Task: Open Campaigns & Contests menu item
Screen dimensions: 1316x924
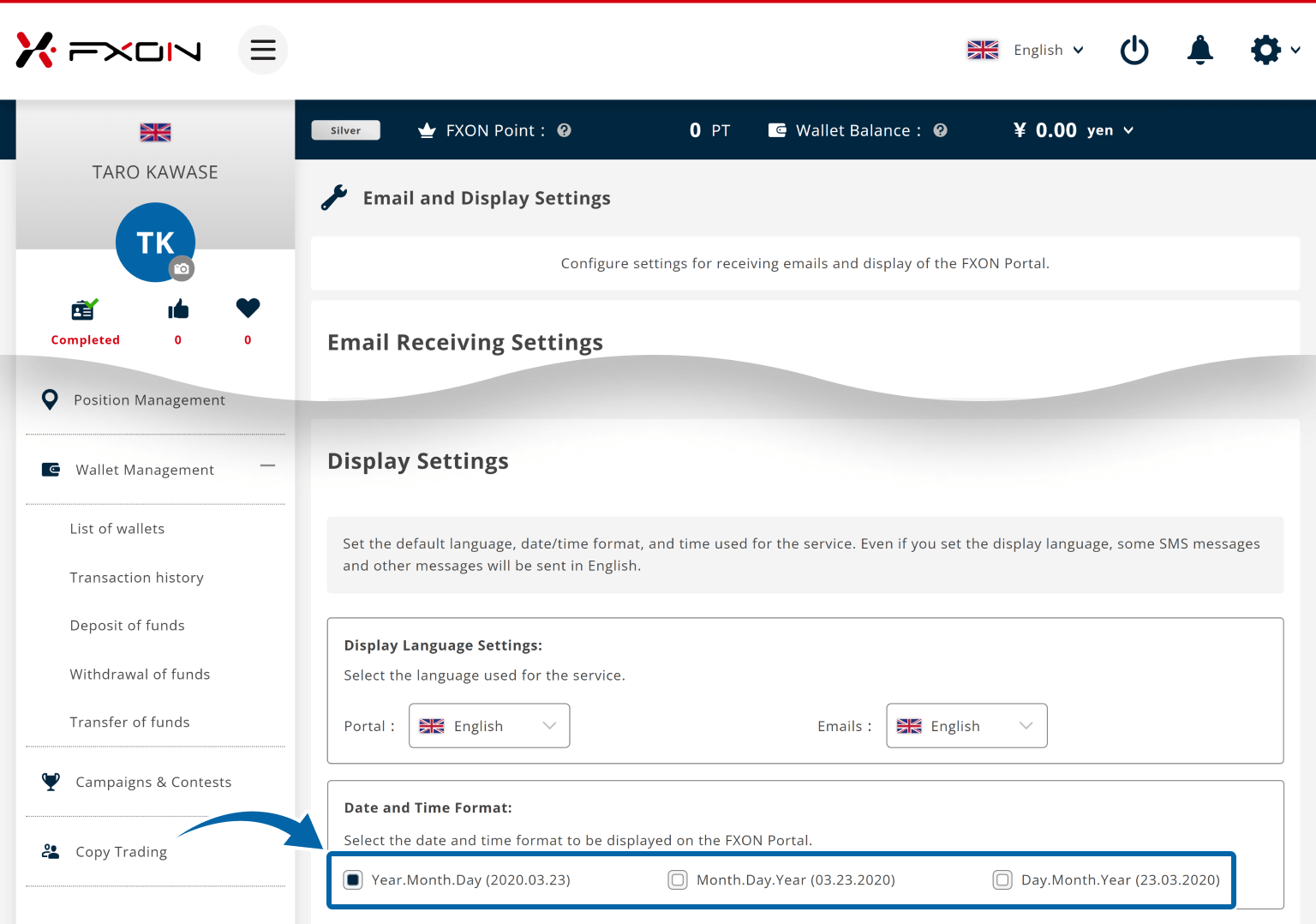Action: pyautogui.click(x=155, y=782)
